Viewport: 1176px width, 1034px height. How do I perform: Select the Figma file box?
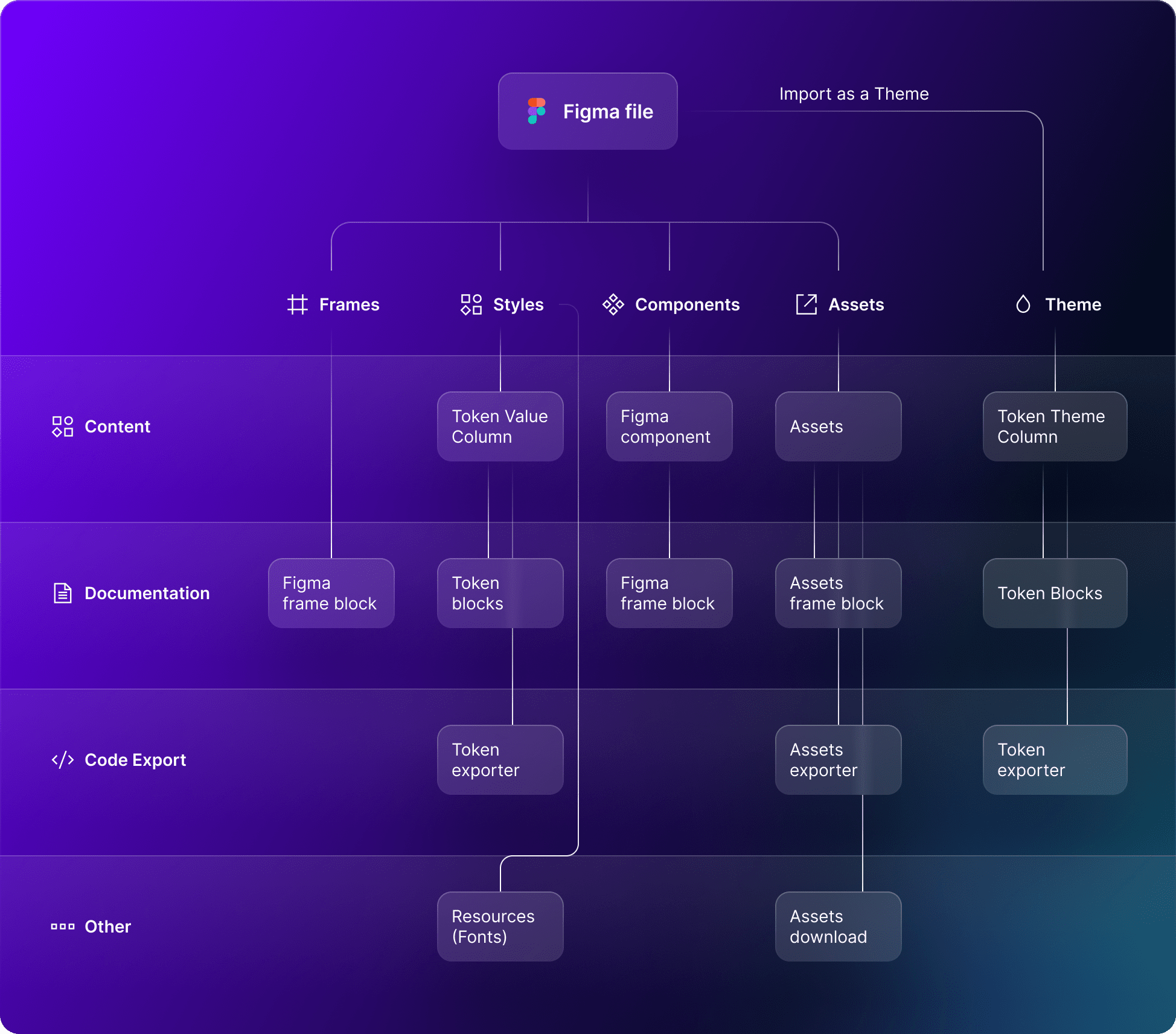tap(588, 111)
